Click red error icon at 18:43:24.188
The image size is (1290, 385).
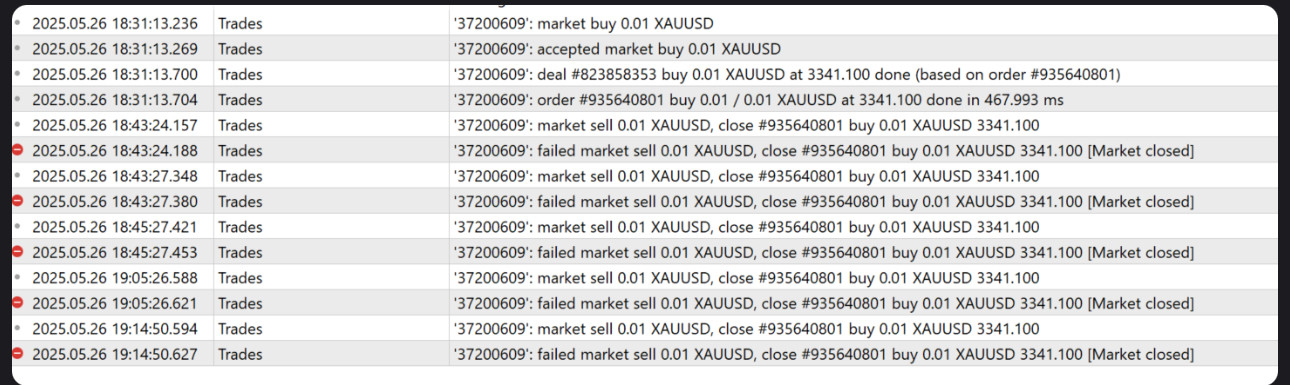click(x=17, y=150)
